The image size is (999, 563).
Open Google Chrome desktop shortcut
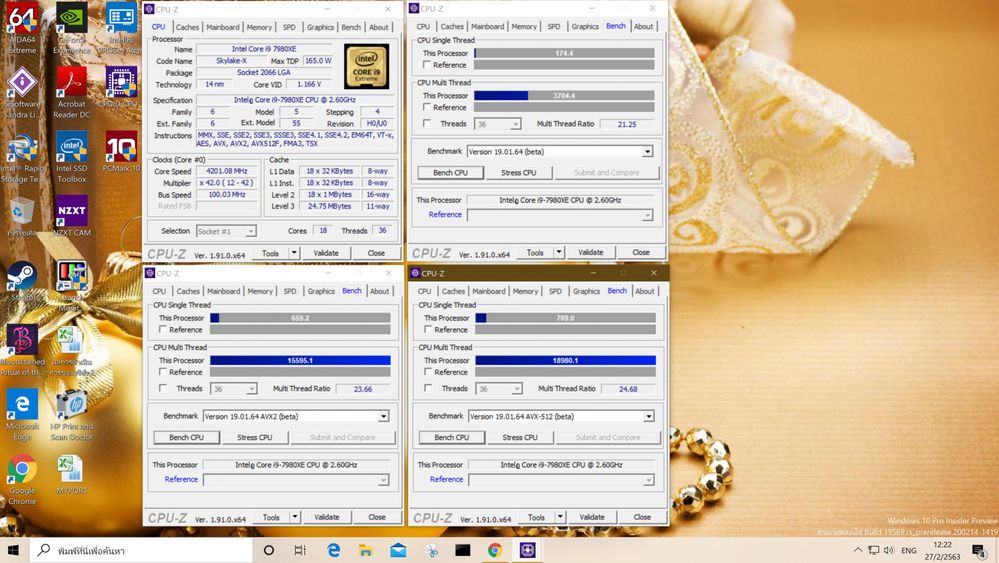(22, 480)
